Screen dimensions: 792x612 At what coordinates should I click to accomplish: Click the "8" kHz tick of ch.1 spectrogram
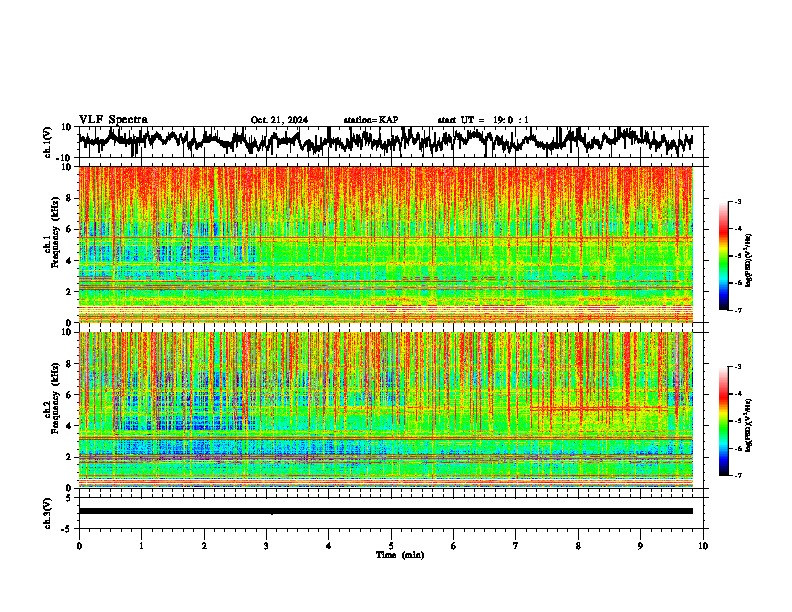70,198
